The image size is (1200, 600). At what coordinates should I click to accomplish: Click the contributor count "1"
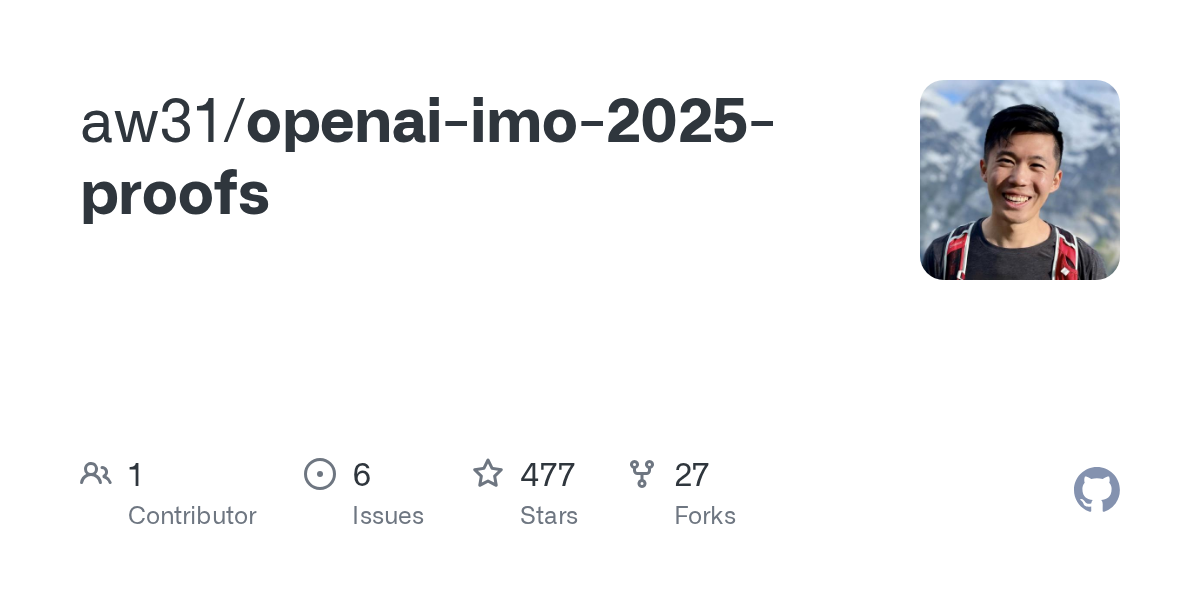tap(135, 475)
